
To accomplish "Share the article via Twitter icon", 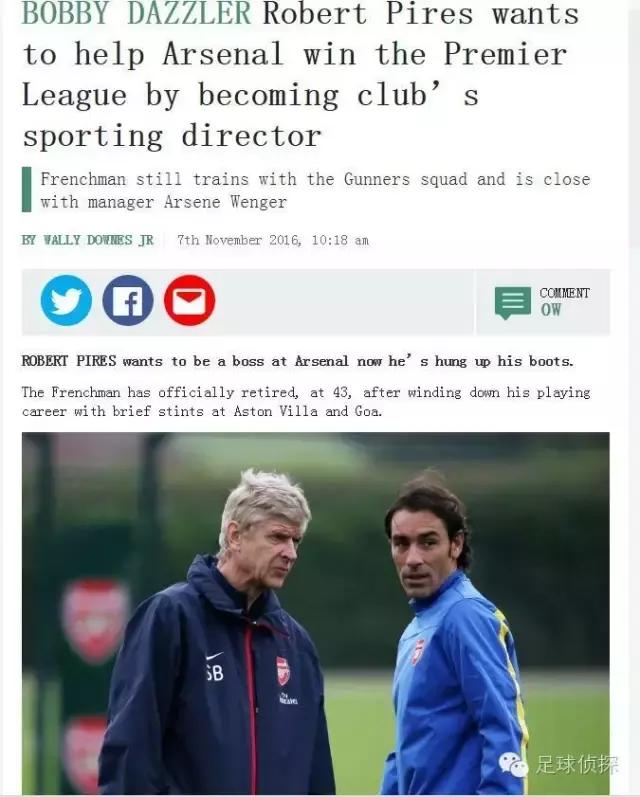I will click(x=66, y=300).
